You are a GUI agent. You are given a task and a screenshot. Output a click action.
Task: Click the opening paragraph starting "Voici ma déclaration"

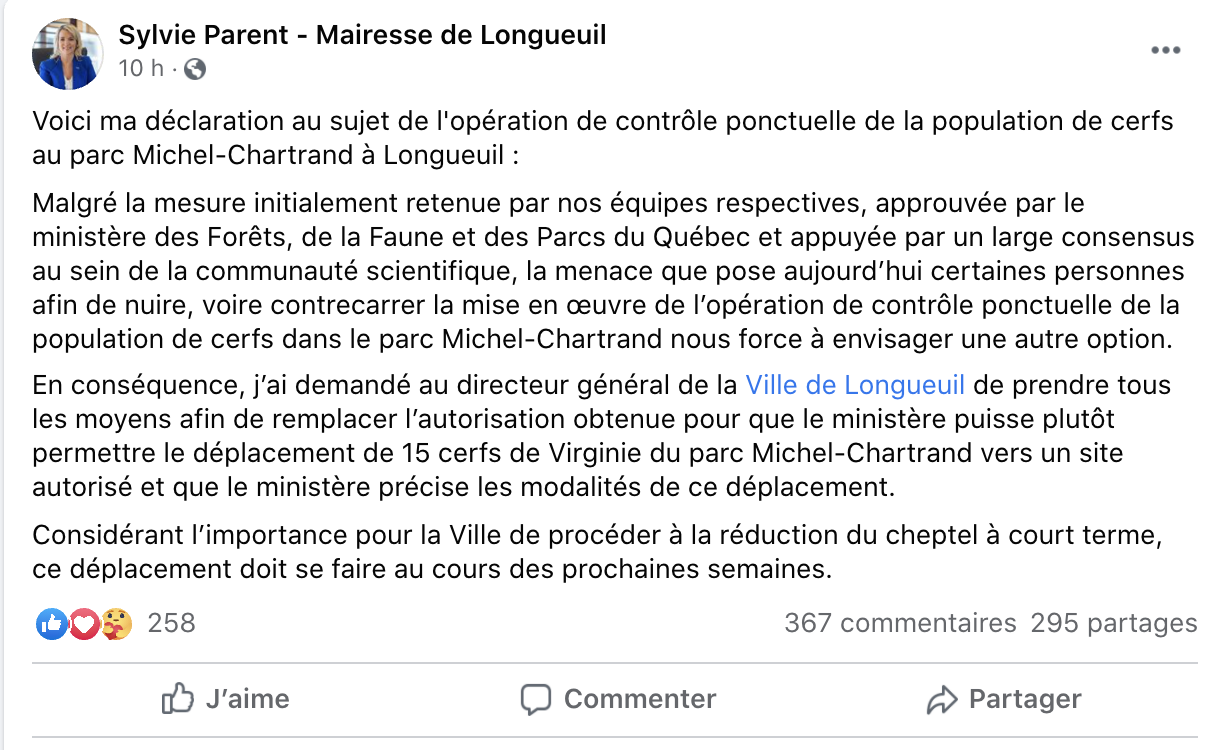(602, 139)
